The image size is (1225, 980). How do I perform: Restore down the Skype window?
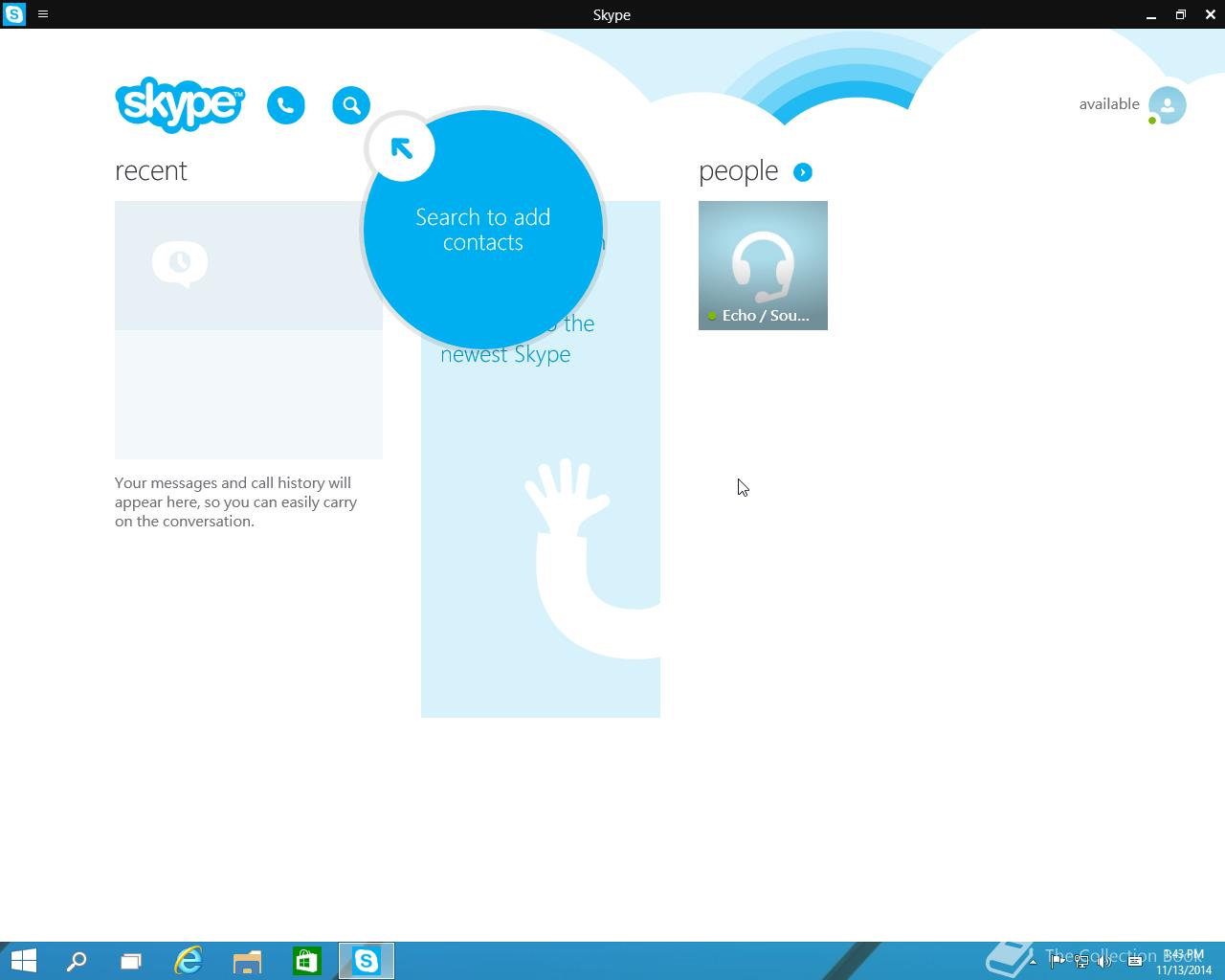(1181, 14)
